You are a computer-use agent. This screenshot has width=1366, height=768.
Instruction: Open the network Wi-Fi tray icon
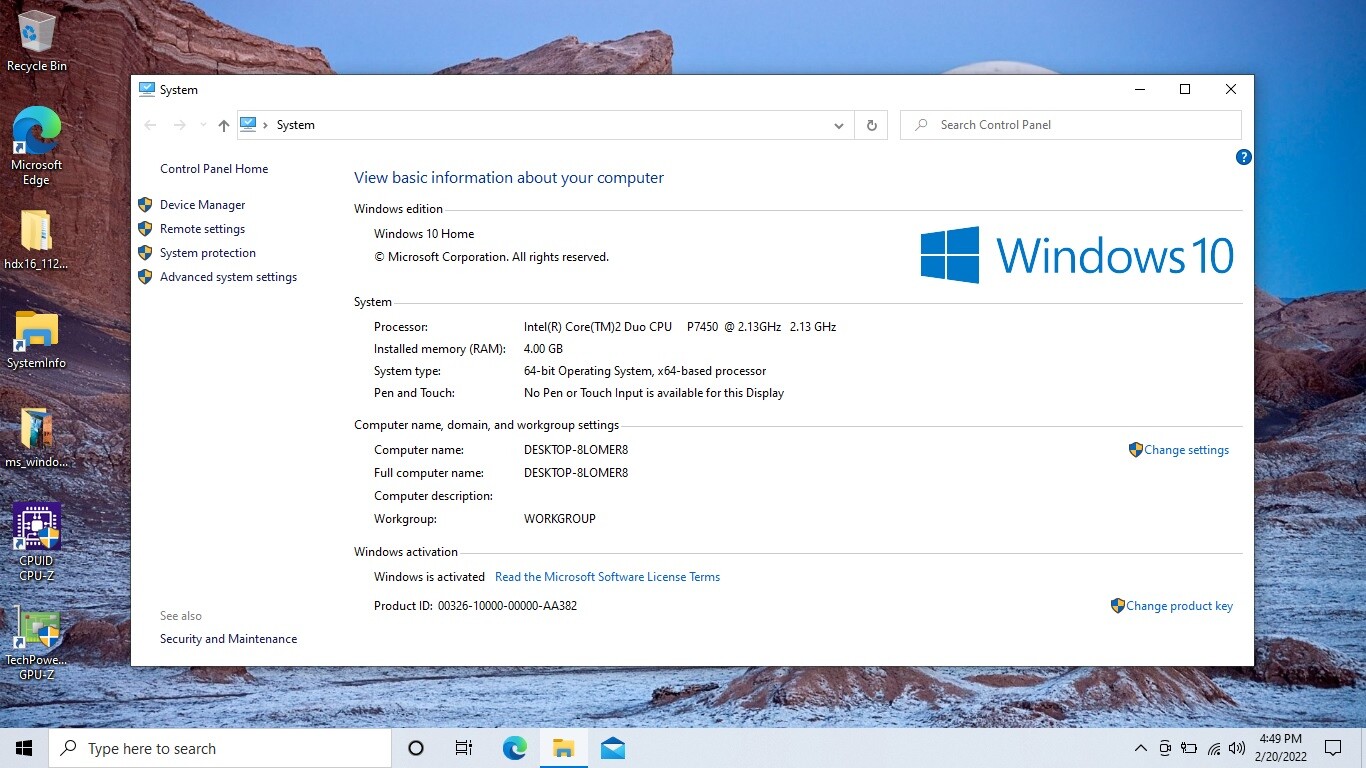click(x=1214, y=748)
